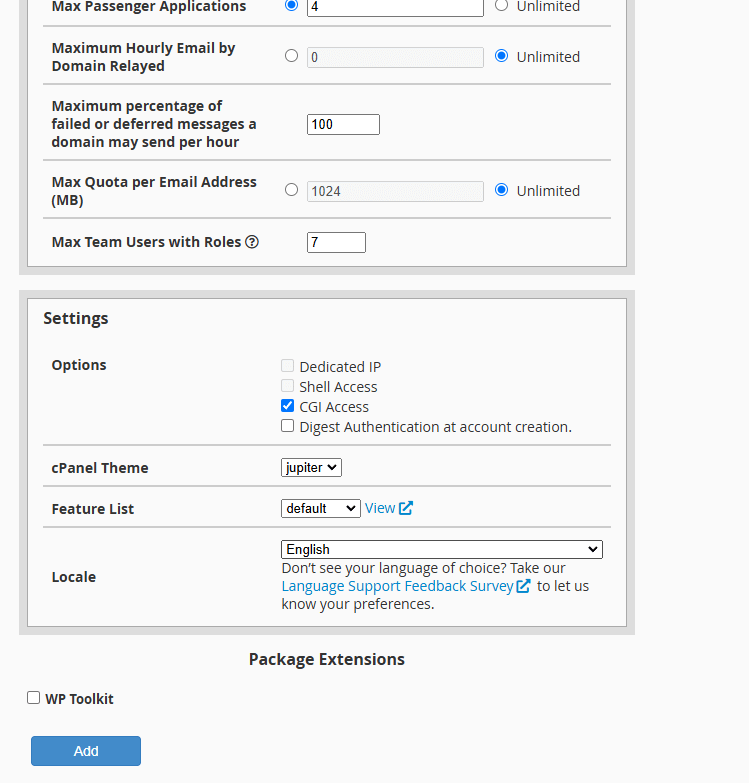Select numeric radio for Max Passenger Applications
Screen dimensions: 749x783
pyautogui.click(x=292, y=5)
